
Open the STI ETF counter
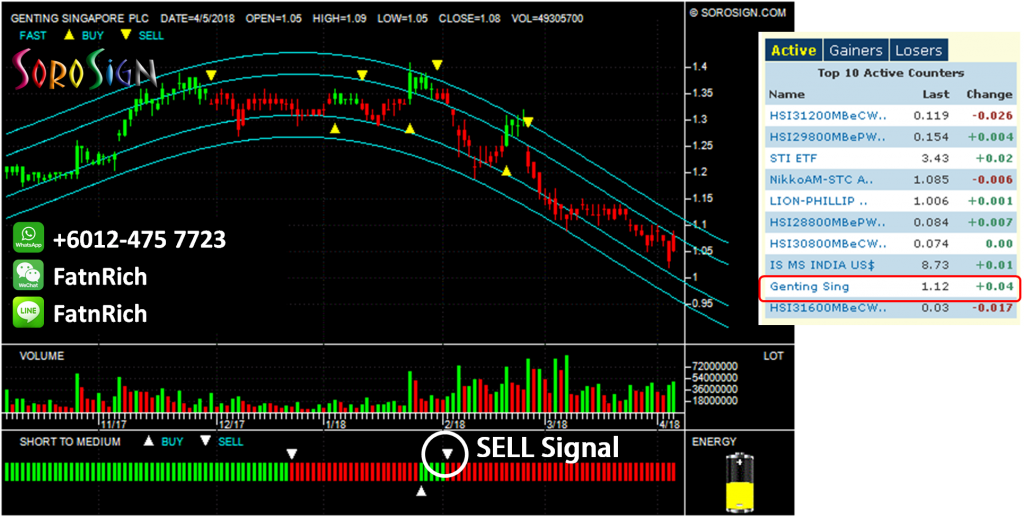(x=793, y=158)
